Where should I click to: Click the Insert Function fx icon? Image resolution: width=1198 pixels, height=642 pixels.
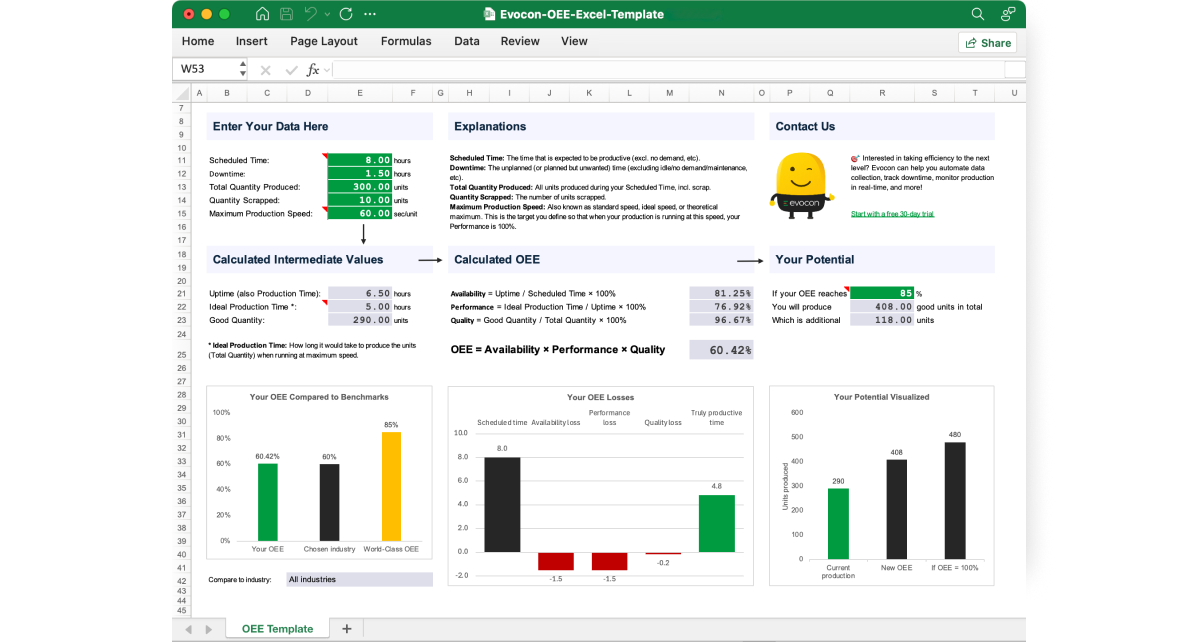(313, 70)
